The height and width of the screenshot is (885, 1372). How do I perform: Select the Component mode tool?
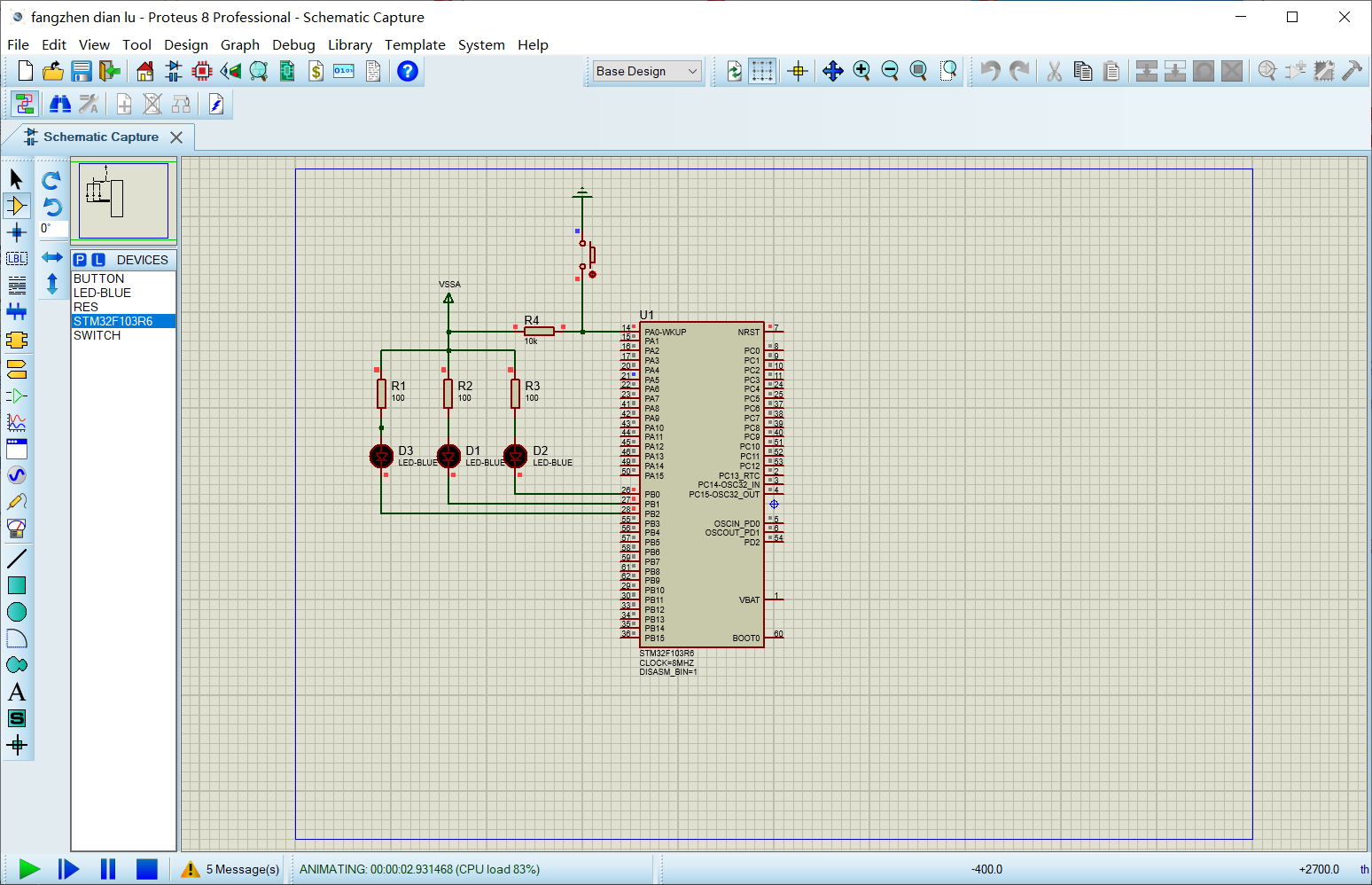pyautogui.click(x=17, y=206)
